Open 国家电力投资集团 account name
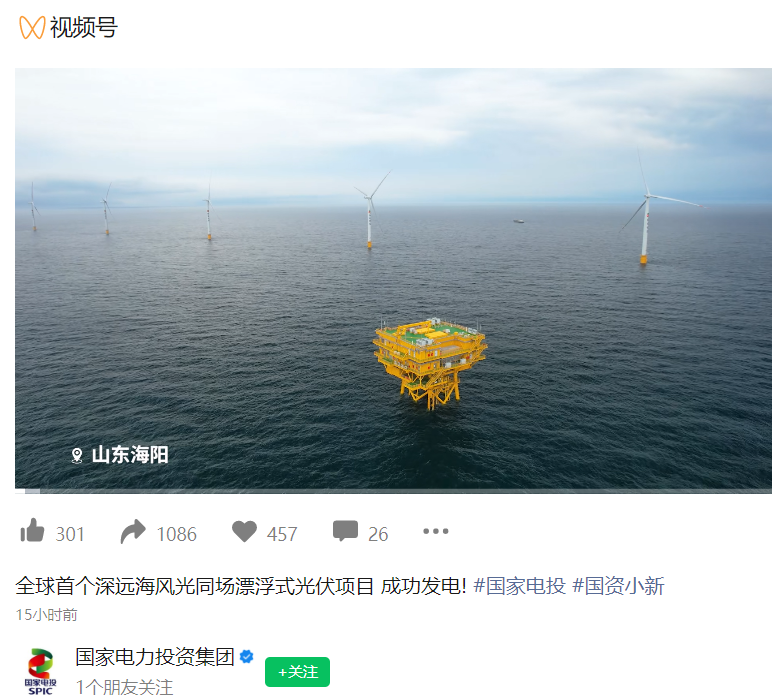This screenshot has height=695, width=777. click(x=155, y=657)
